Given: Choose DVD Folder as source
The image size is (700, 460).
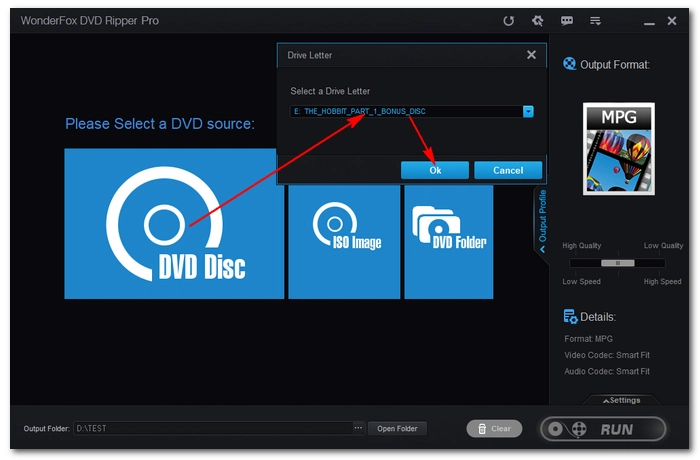Looking at the screenshot, I should pos(449,242).
